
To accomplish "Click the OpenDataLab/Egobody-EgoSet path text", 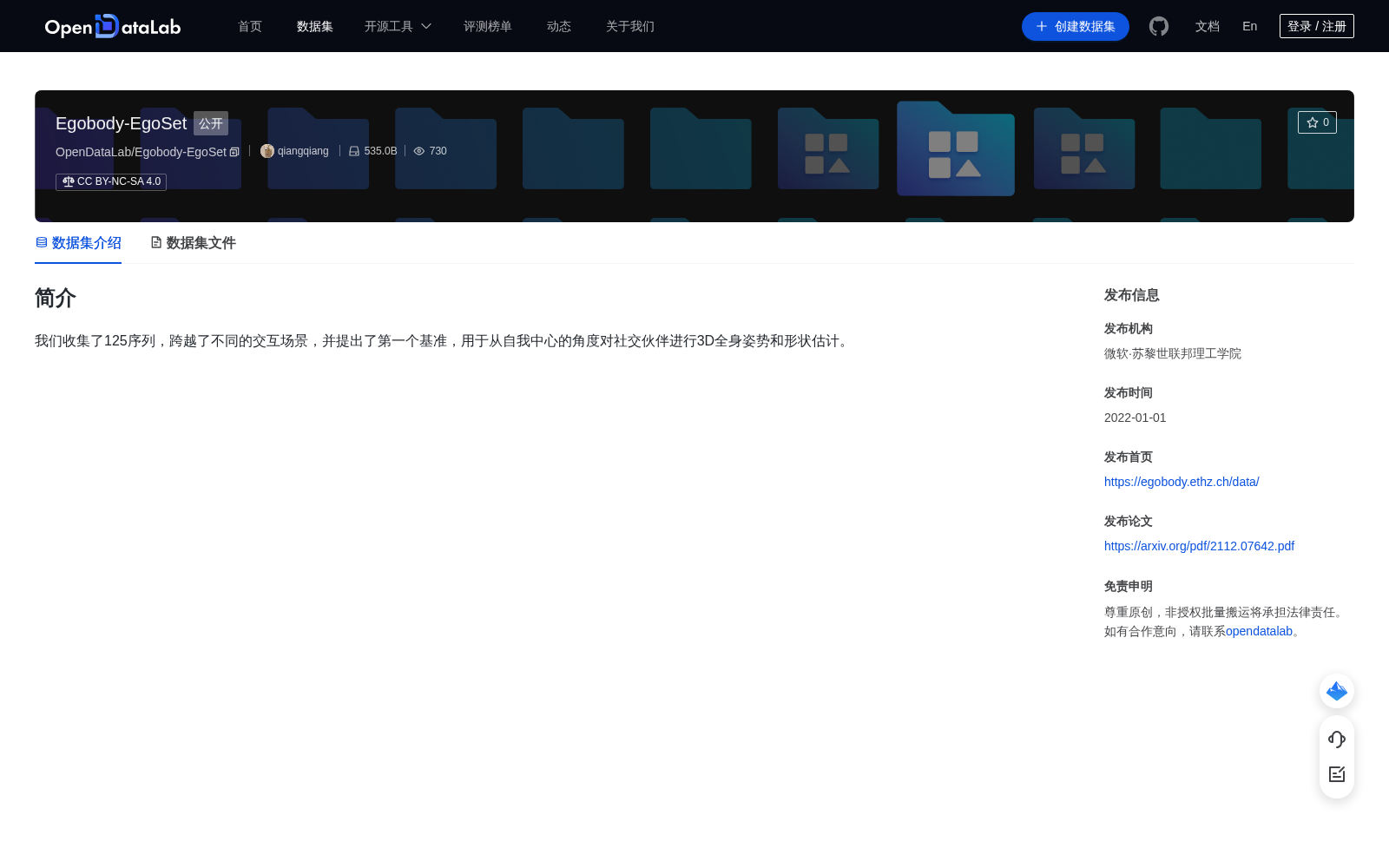I will [141, 152].
